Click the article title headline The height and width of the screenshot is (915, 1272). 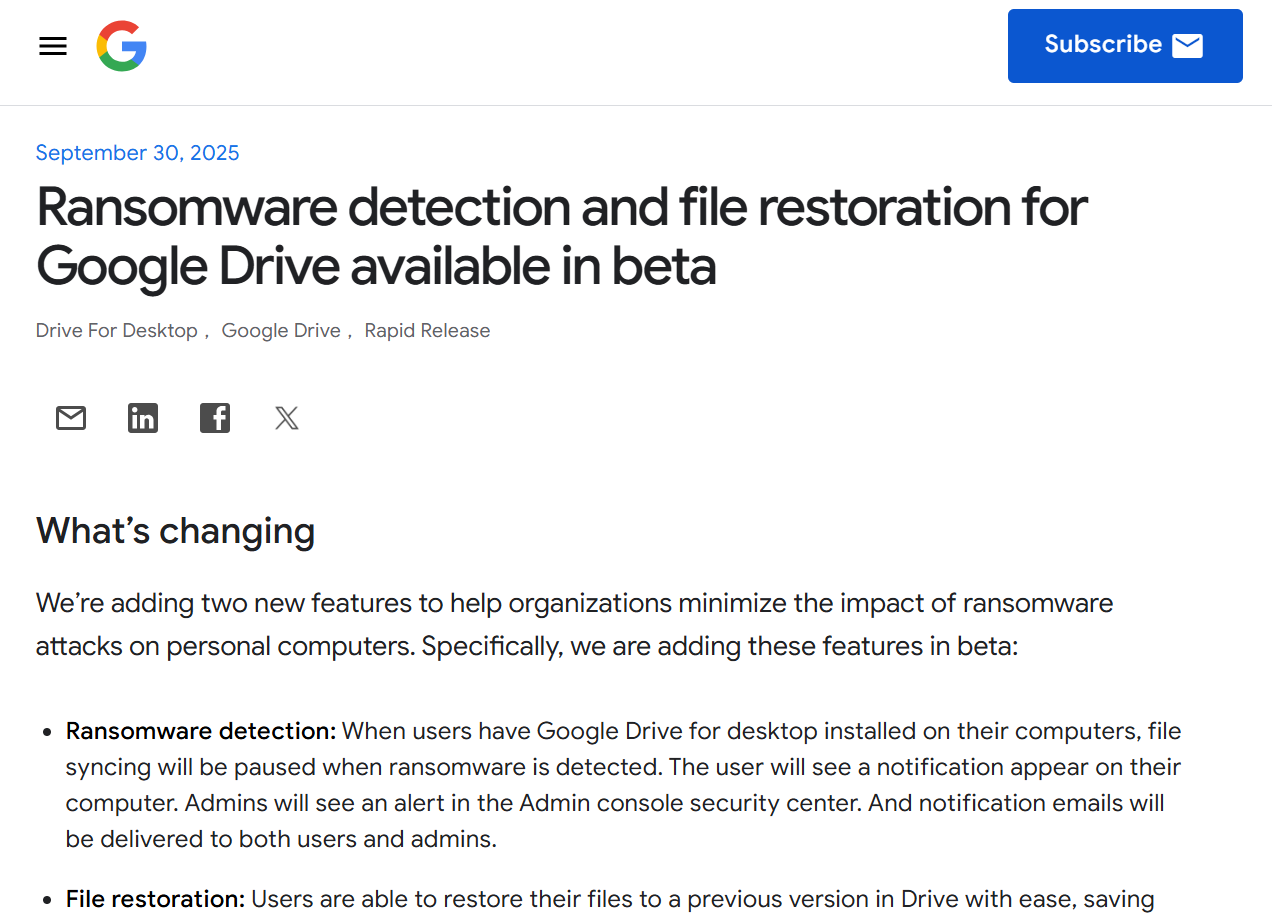(560, 237)
